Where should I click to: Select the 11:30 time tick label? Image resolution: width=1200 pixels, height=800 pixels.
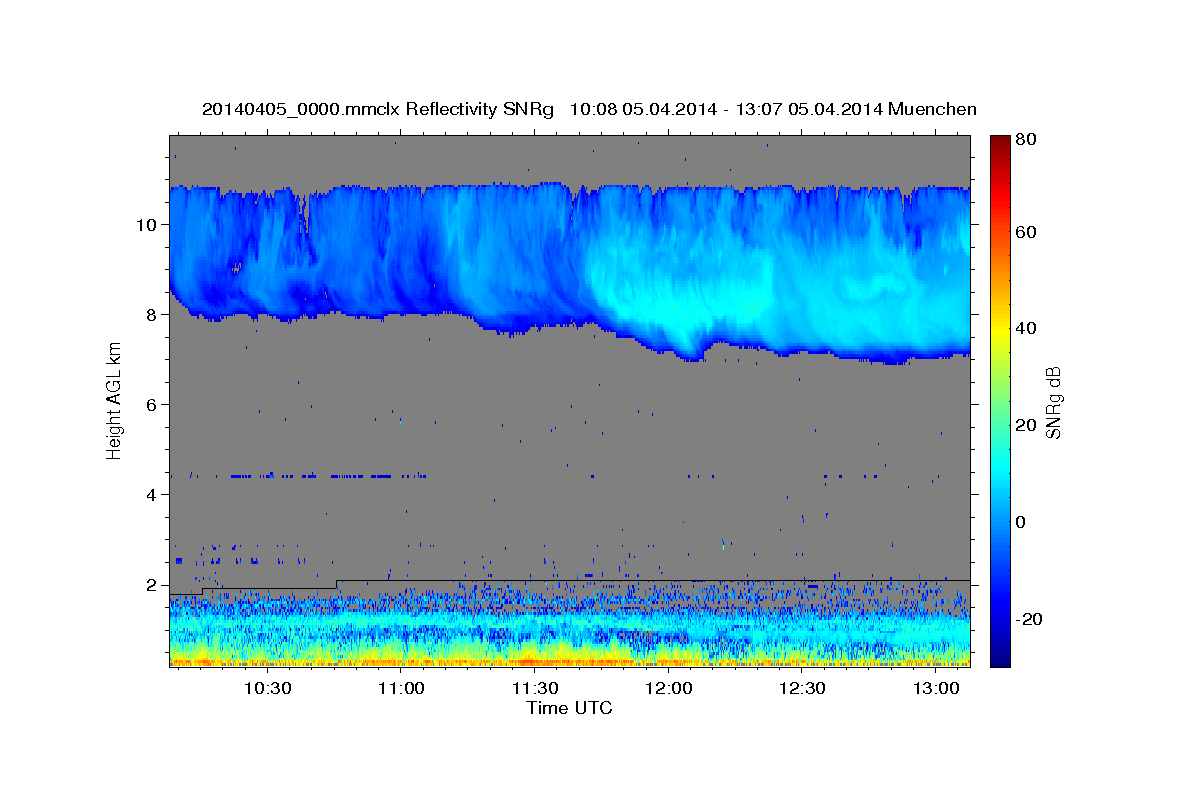point(535,689)
